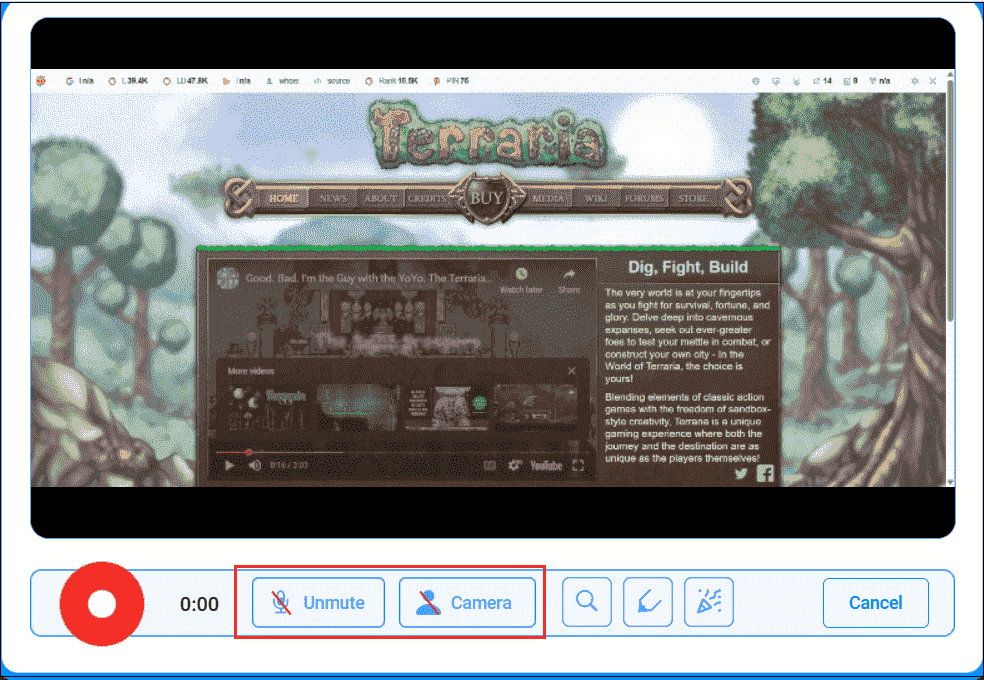Click the Facebook icon below the description
Image resolution: width=984 pixels, height=680 pixels.
coord(766,474)
